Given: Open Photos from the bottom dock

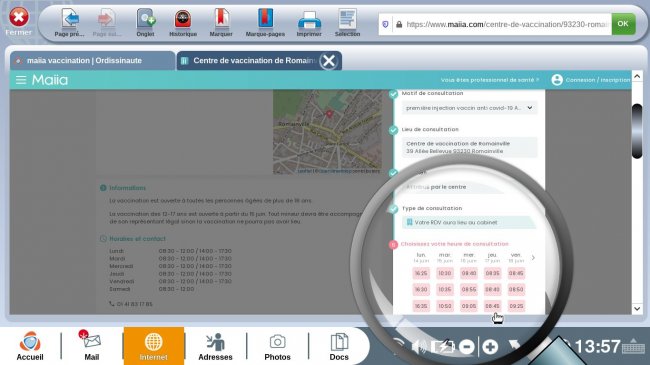Looking at the screenshot, I should tap(277, 346).
